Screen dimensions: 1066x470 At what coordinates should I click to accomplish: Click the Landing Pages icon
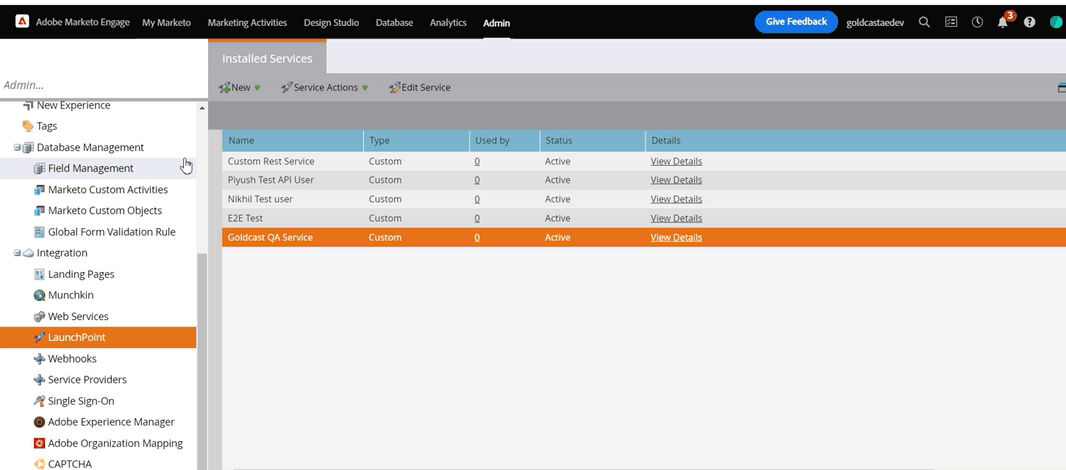coord(39,274)
